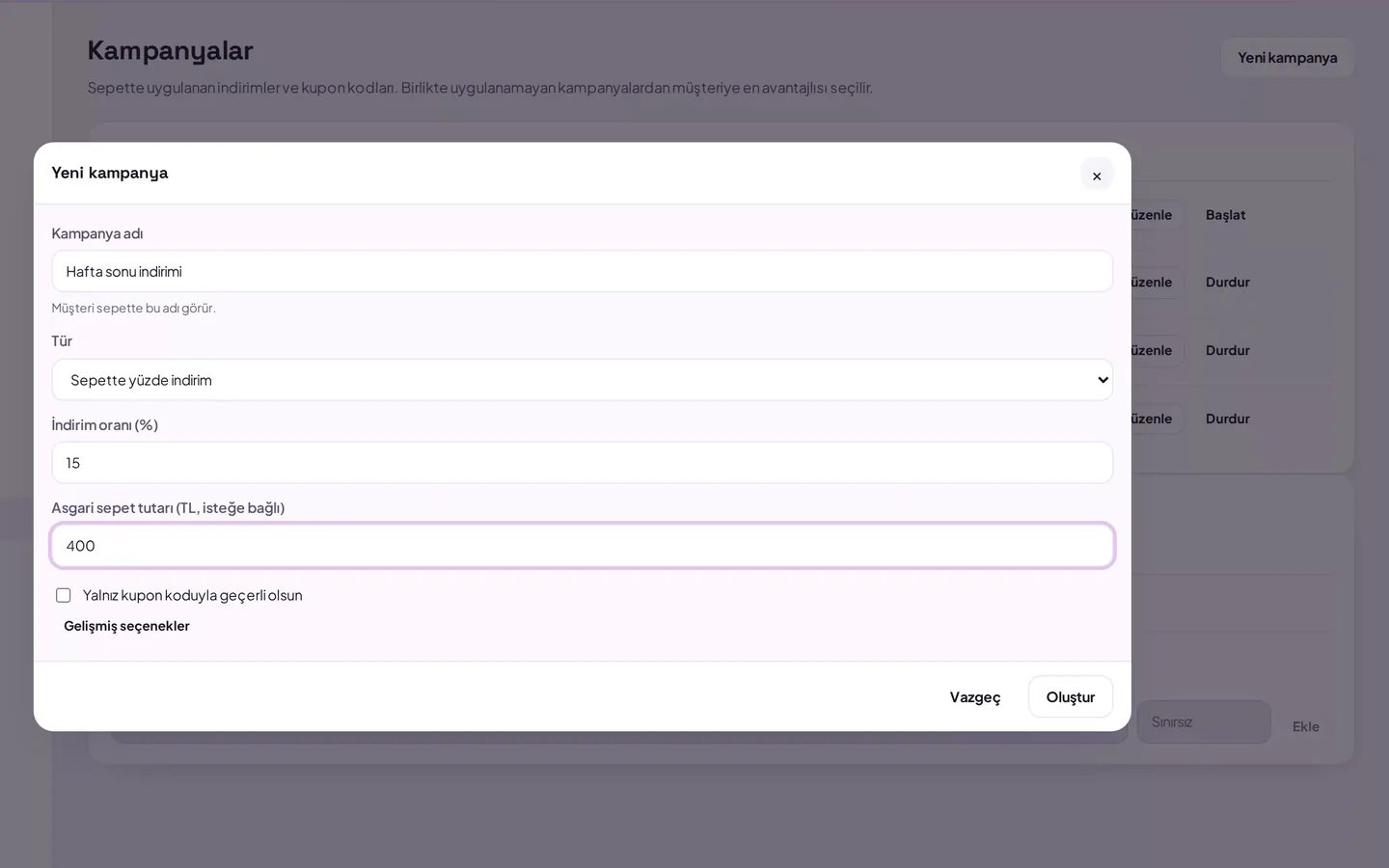Start the campaign with Başlat
The width and height of the screenshot is (1389, 868).
(x=1226, y=215)
